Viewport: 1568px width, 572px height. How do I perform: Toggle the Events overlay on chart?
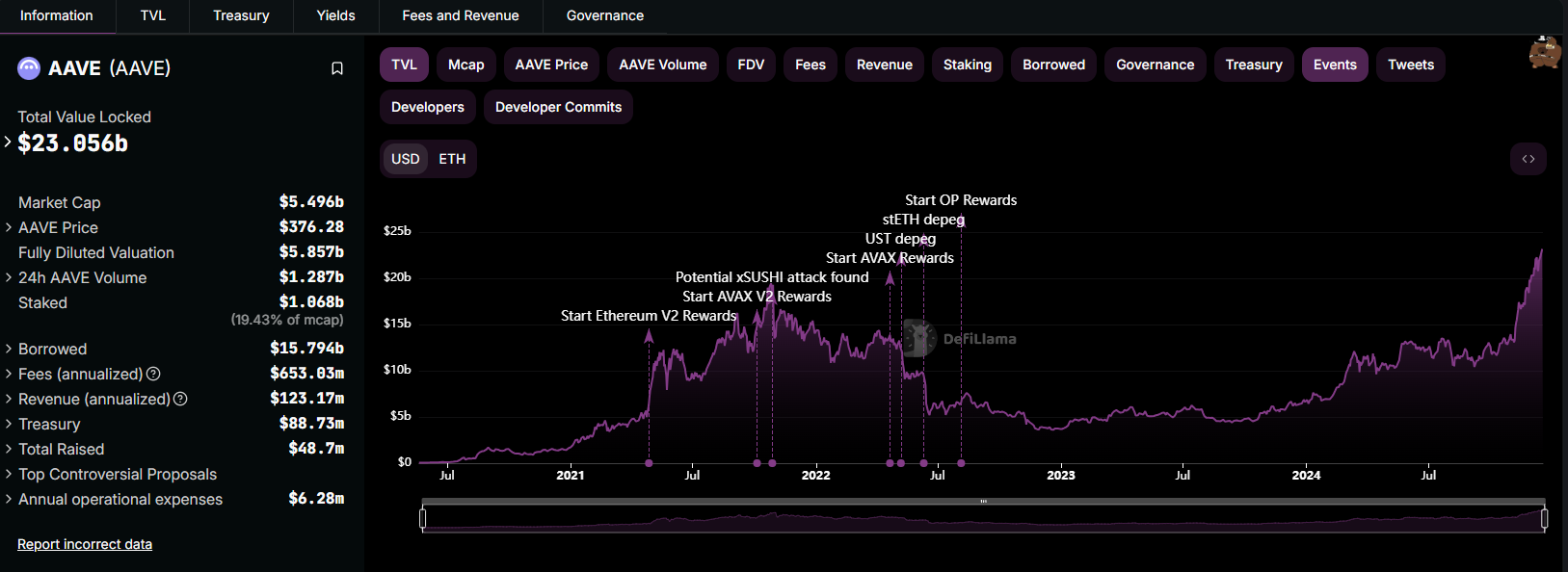click(1334, 65)
